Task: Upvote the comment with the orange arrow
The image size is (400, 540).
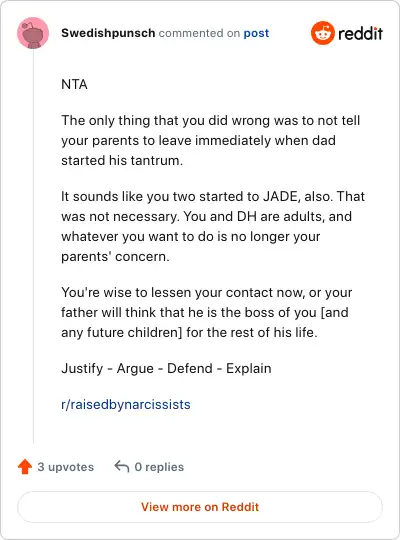Action: pyautogui.click(x=25, y=467)
